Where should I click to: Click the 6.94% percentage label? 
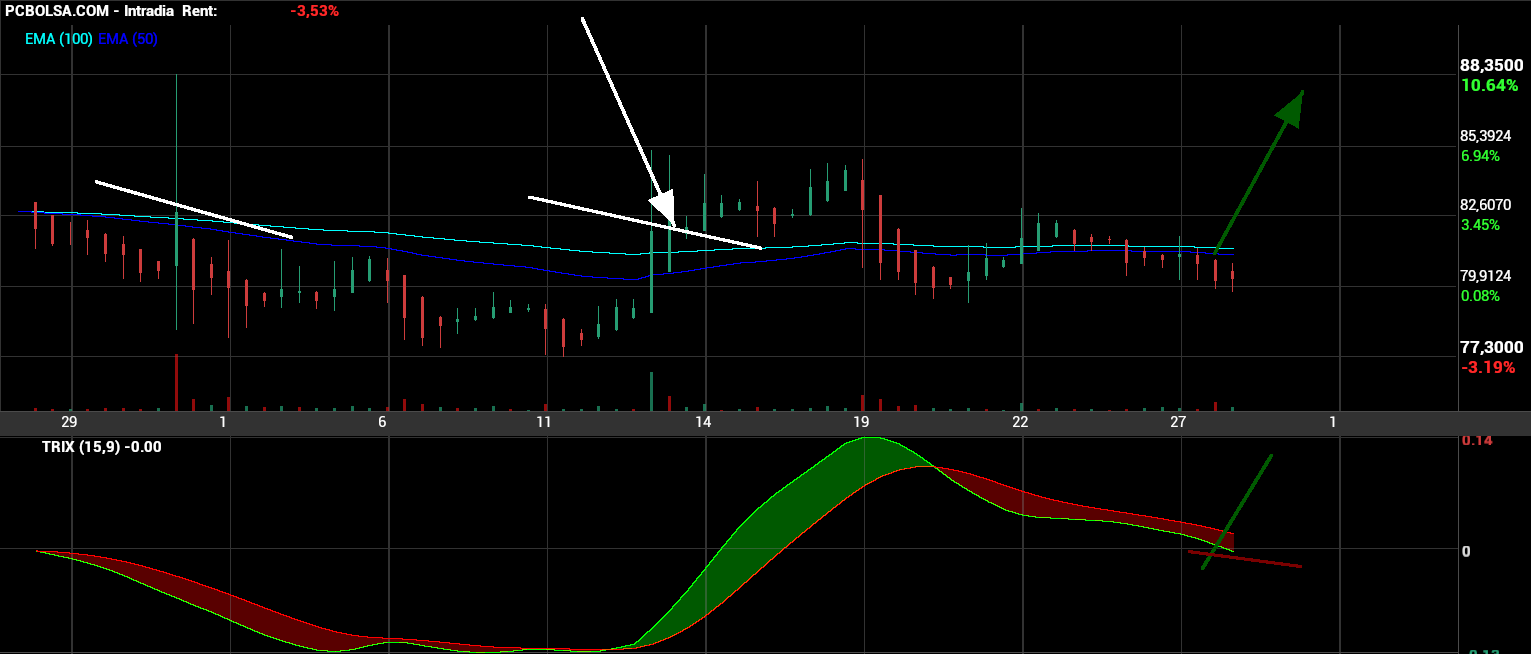(x=1481, y=156)
